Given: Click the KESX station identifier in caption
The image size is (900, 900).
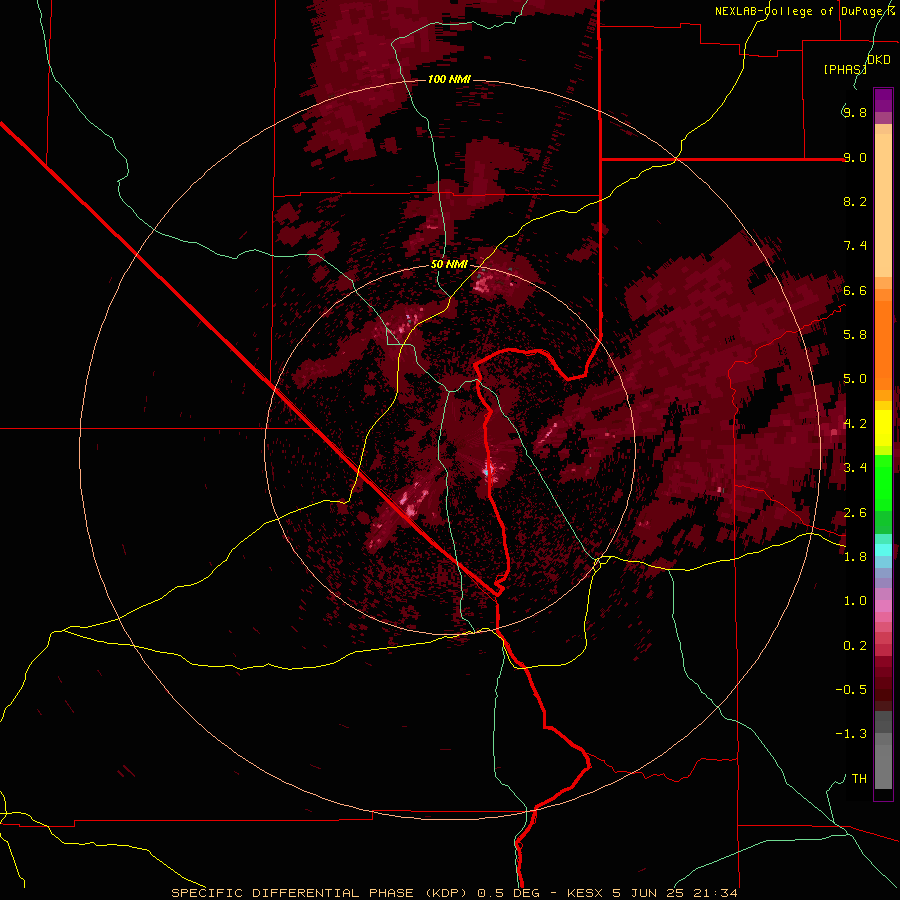Looking at the screenshot, I should tap(586, 893).
